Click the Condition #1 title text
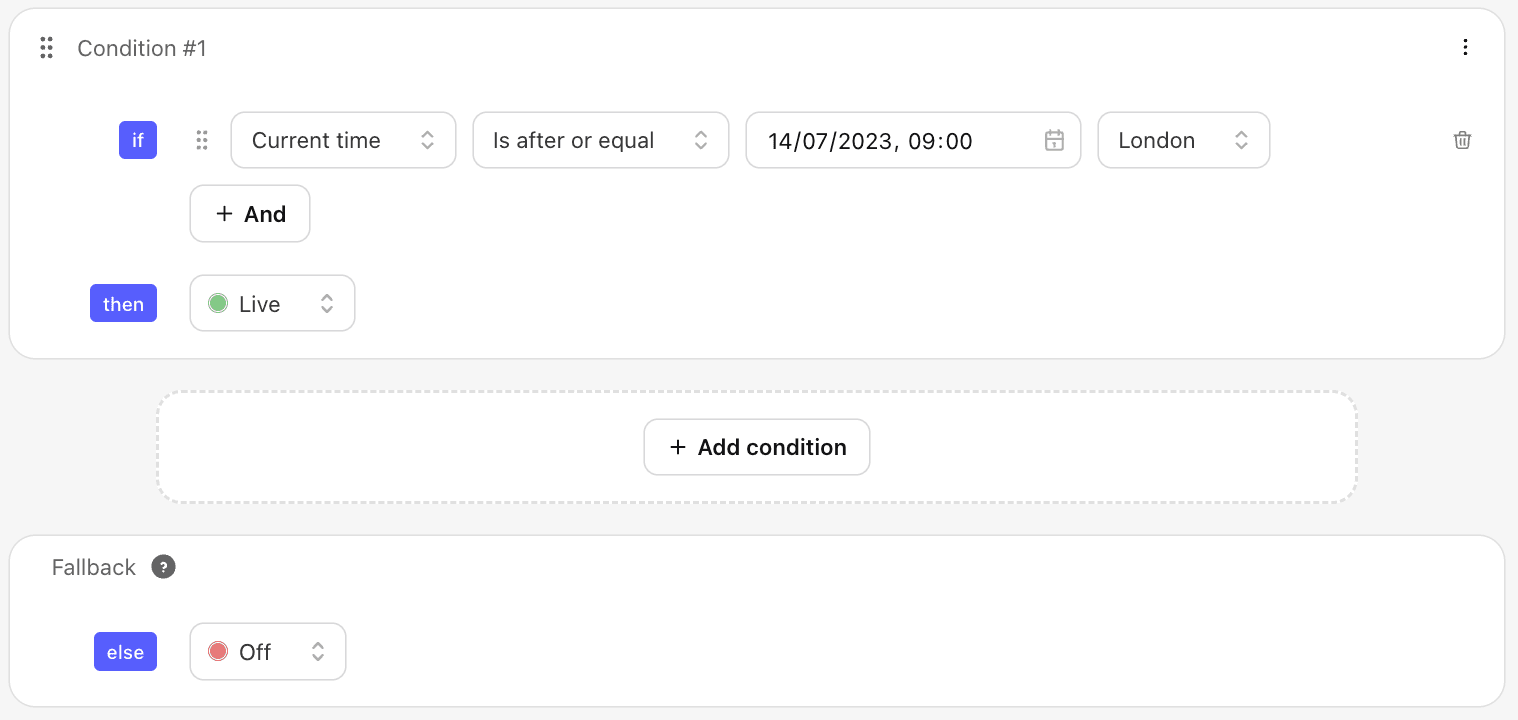1518x720 pixels. [x=142, y=48]
